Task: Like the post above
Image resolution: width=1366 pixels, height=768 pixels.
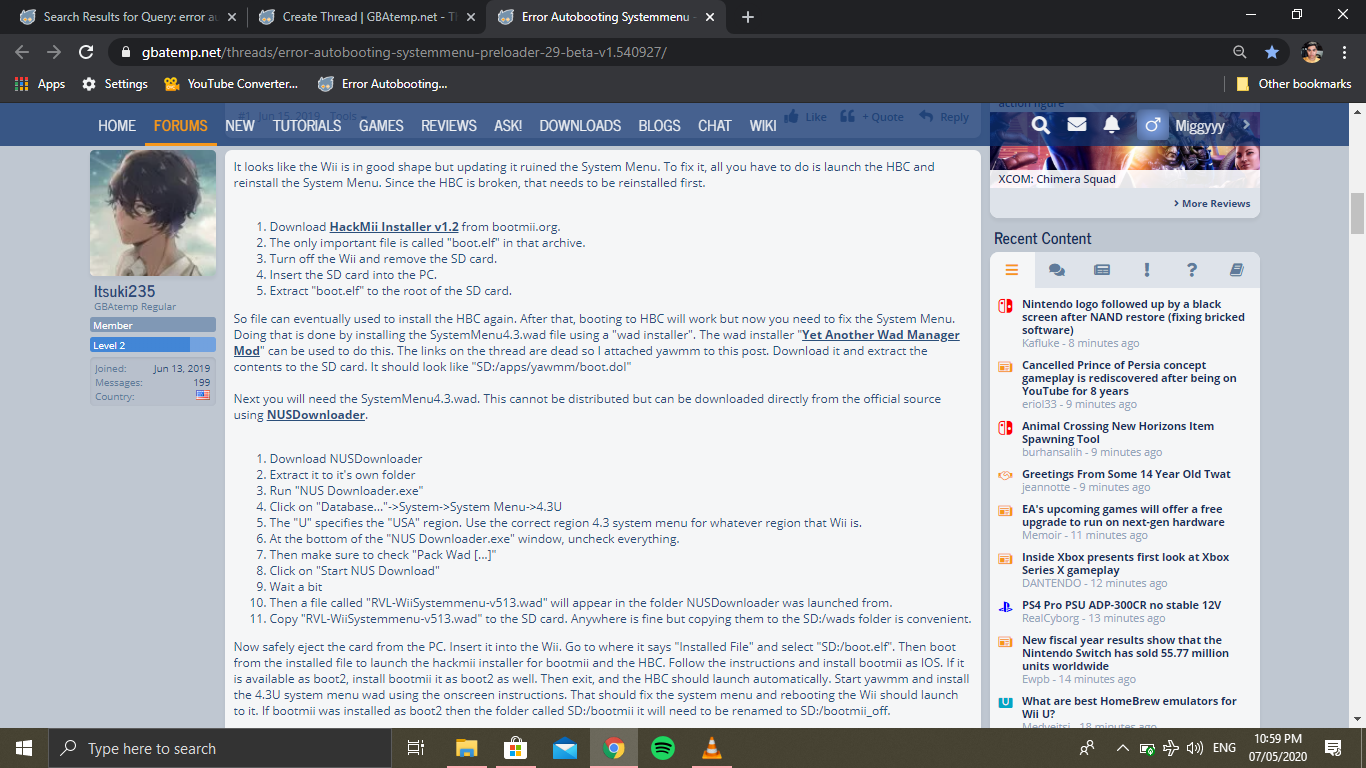Action: click(x=805, y=117)
